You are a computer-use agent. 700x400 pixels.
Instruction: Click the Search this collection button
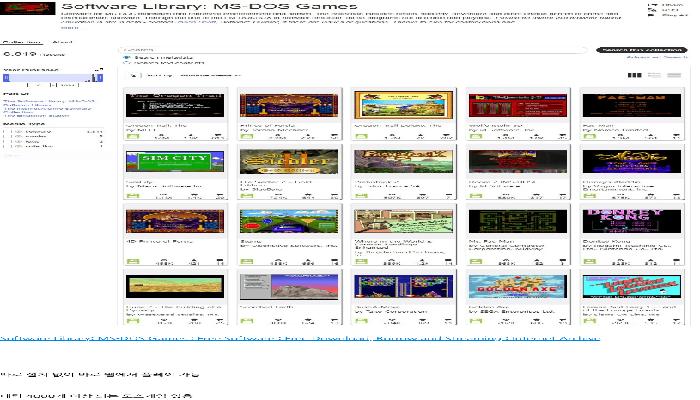[x=641, y=49]
